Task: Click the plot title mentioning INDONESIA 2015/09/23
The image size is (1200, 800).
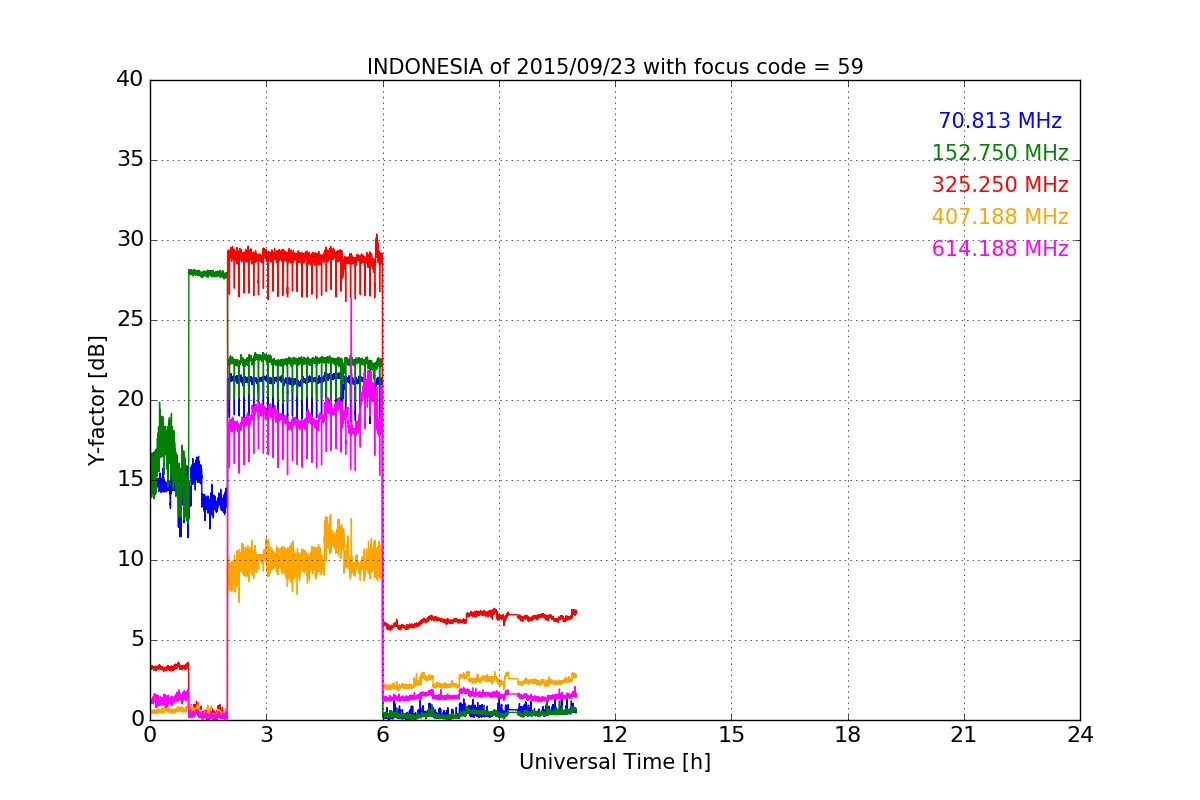Action: (x=615, y=67)
